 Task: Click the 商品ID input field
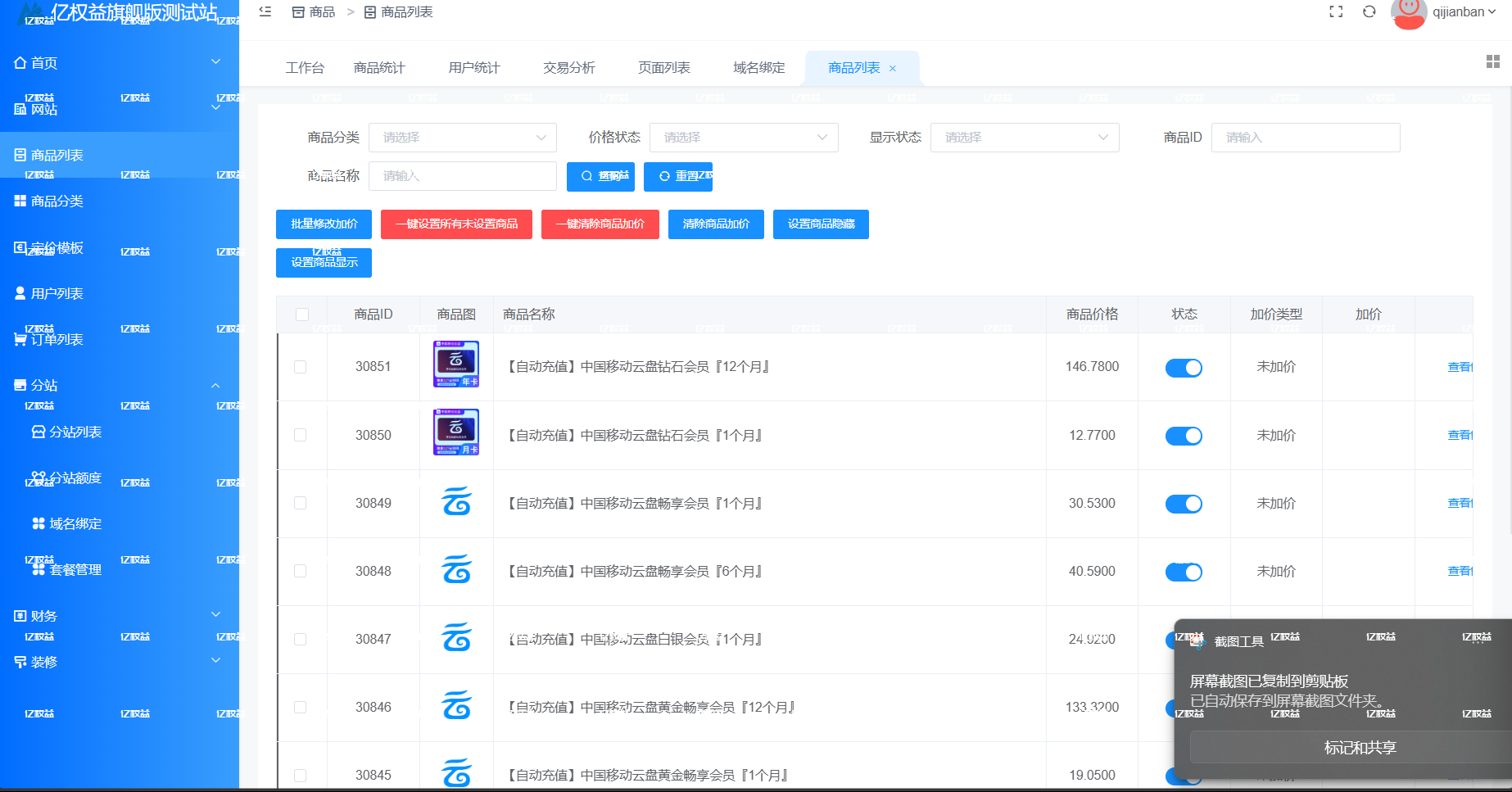click(1305, 137)
